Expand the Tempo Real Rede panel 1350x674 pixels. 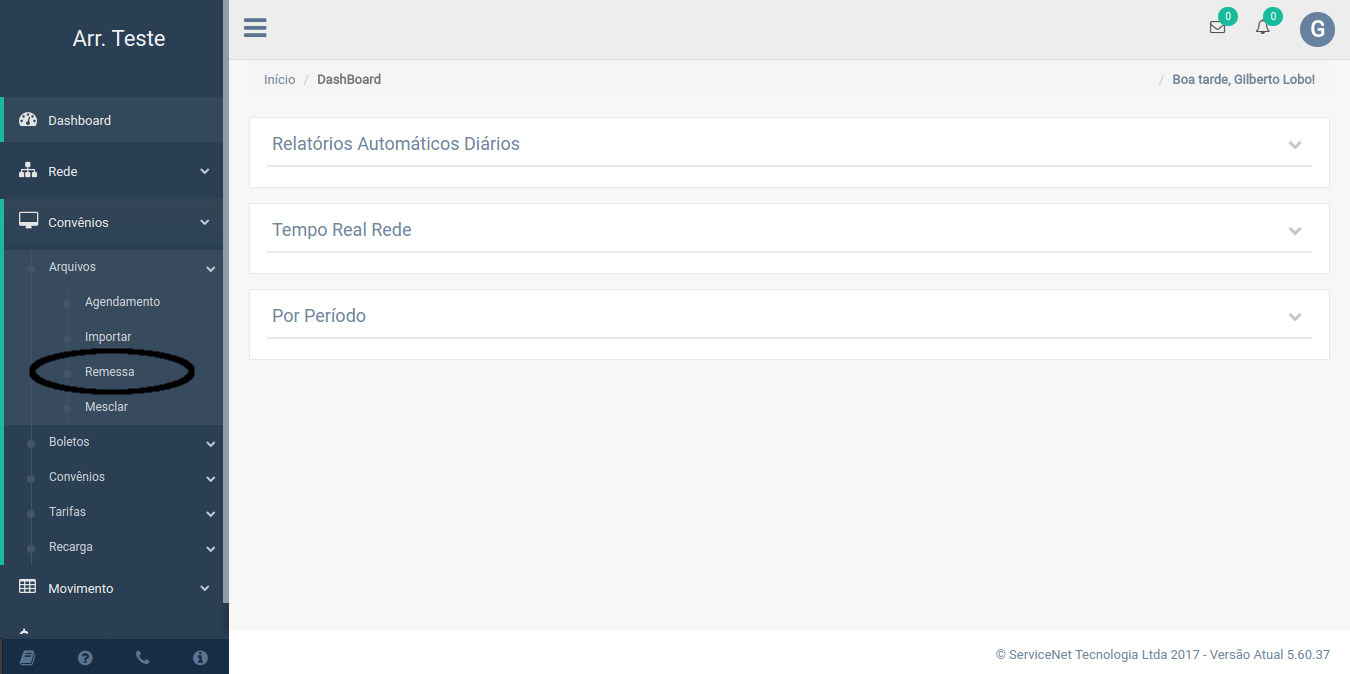point(1295,231)
